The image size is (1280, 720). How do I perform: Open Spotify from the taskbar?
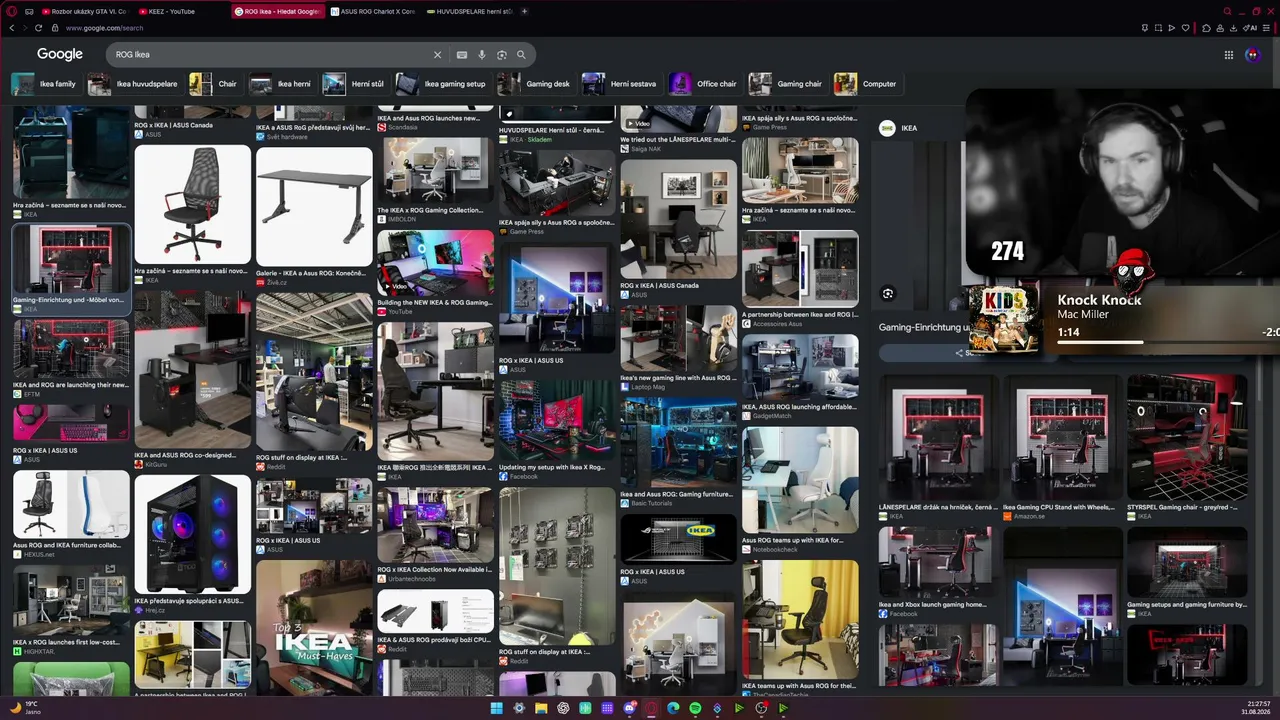tap(695, 708)
